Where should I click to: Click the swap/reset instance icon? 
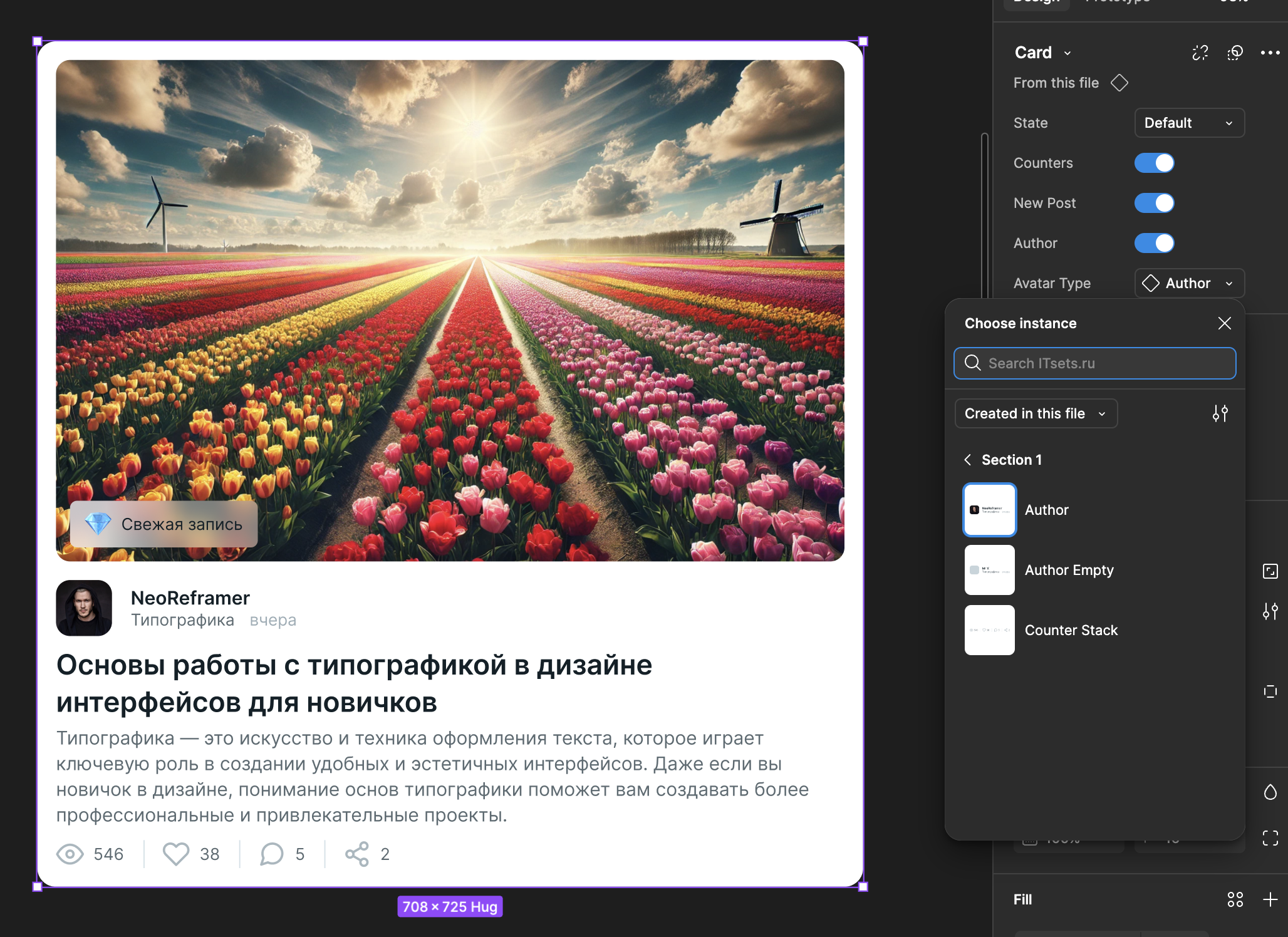point(1235,53)
